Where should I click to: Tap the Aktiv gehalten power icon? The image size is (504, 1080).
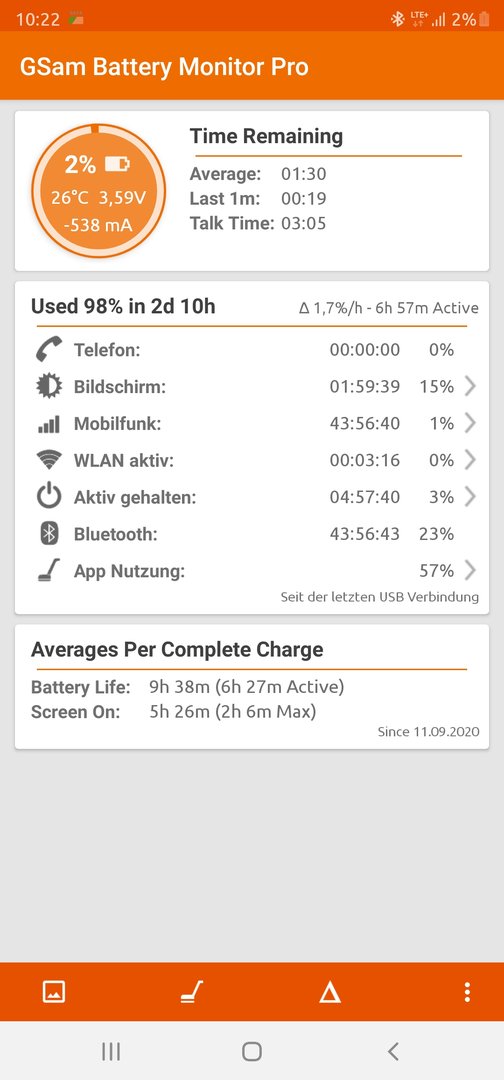[49, 497]
